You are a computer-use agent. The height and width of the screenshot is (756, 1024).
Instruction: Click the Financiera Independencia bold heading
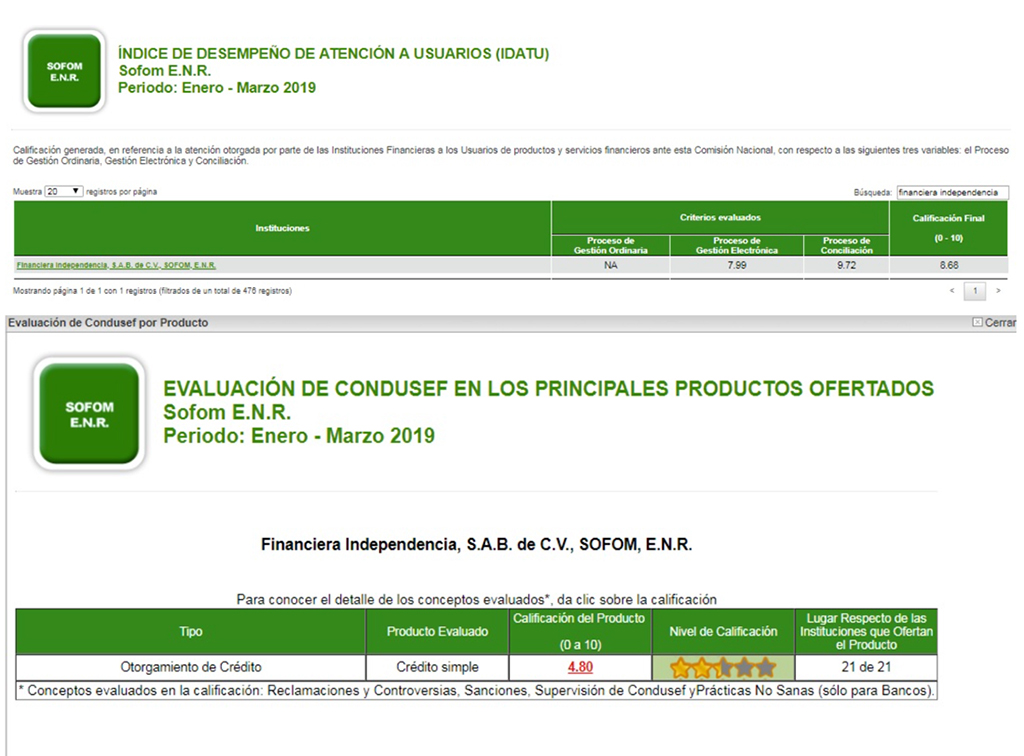coord(476,544)
